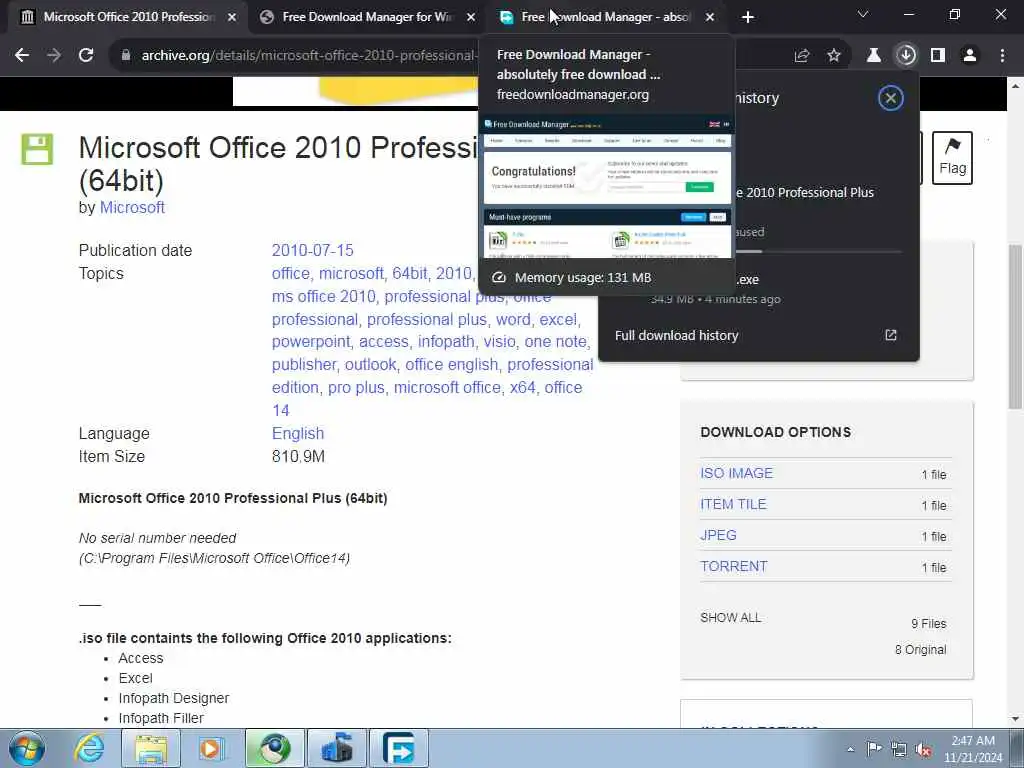Click the scrollbar down arrow
Viewport: 1024px width, 768px height.
tap(1015, 719)
